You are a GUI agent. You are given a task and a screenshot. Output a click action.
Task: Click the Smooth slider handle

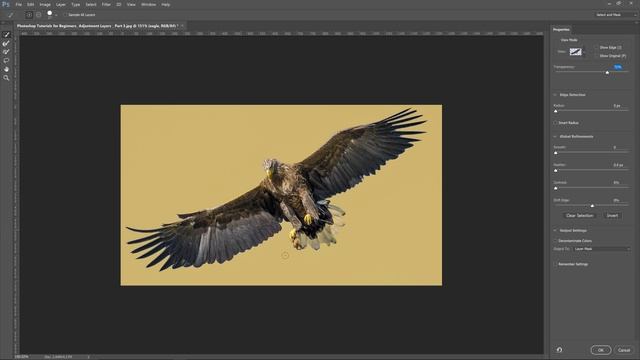556,153
